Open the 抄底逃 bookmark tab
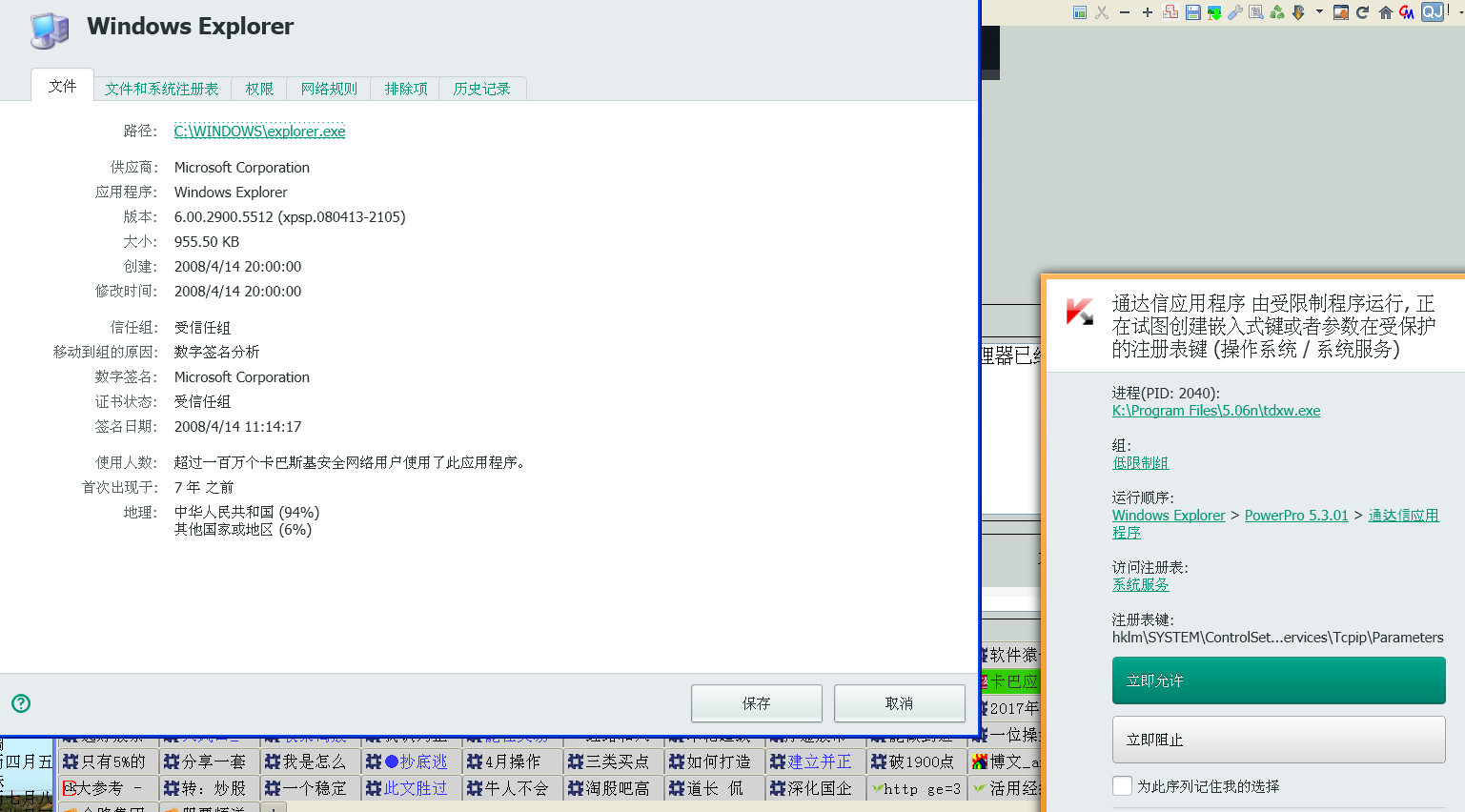Image resolution: width=1465 pixels, height=812 pixels. coord(412,761)
